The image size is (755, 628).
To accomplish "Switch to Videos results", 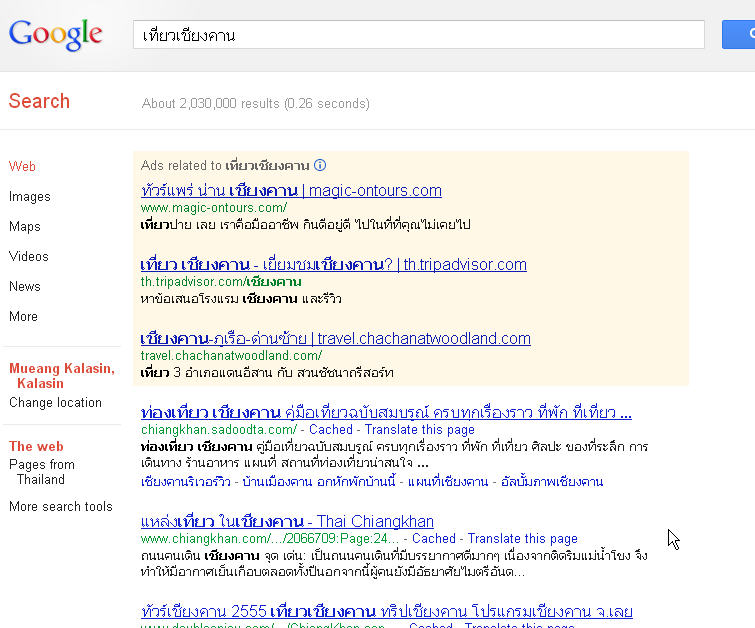I will point(29,256).
